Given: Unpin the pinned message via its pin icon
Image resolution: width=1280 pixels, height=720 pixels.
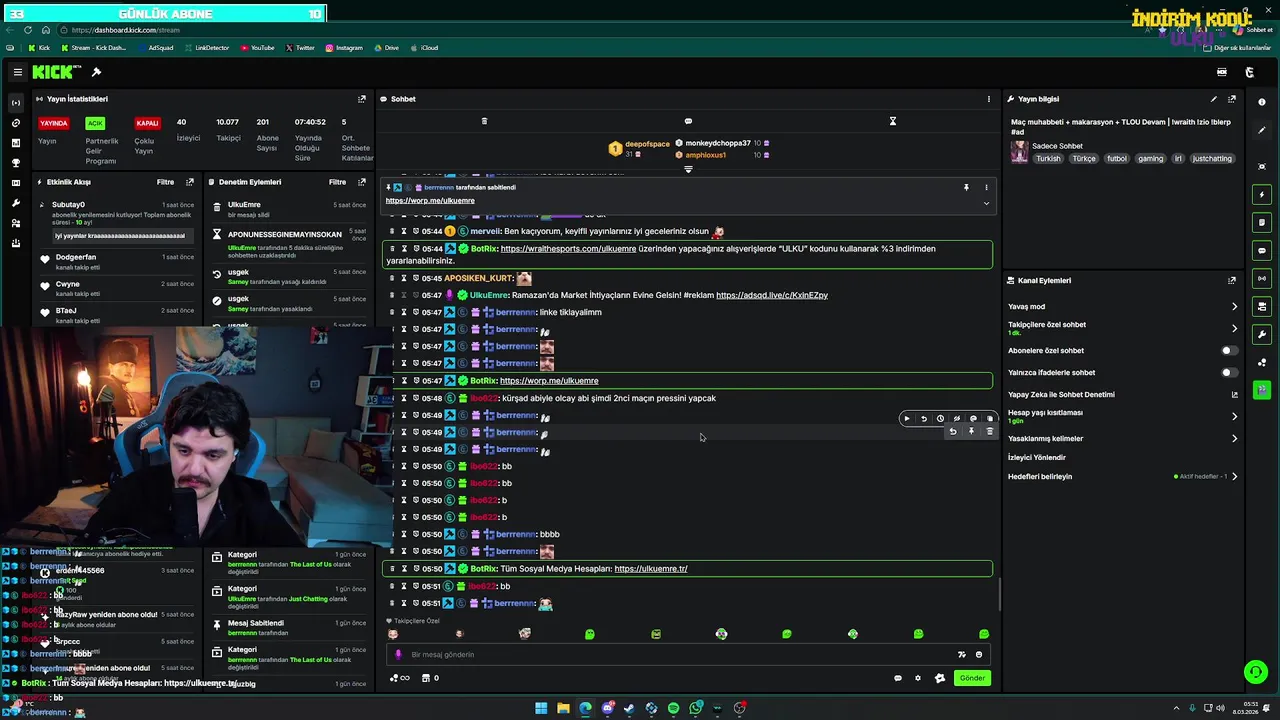Looking at the screenshot, I should point(966,187).
